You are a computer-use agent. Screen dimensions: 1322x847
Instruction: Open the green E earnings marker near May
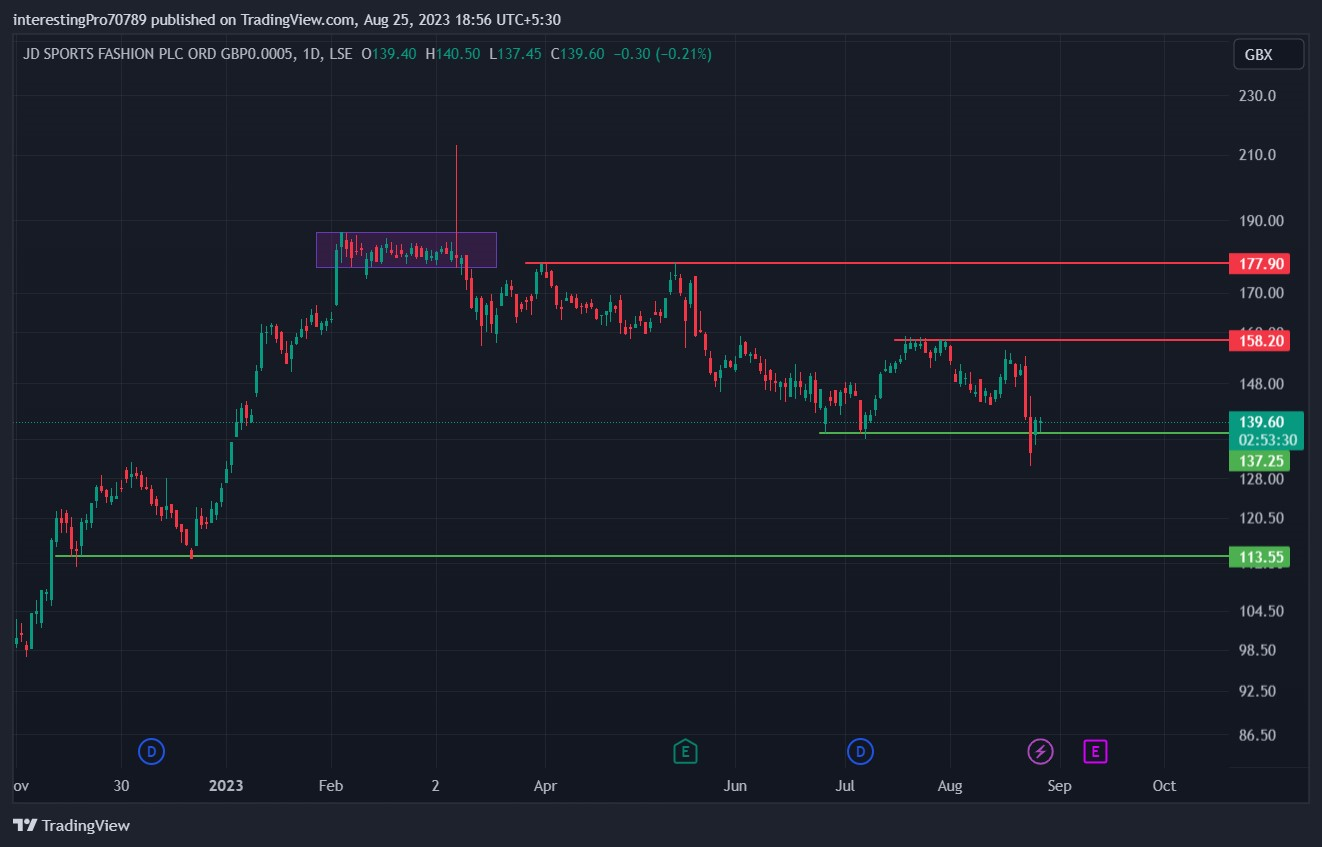point(685,751)
